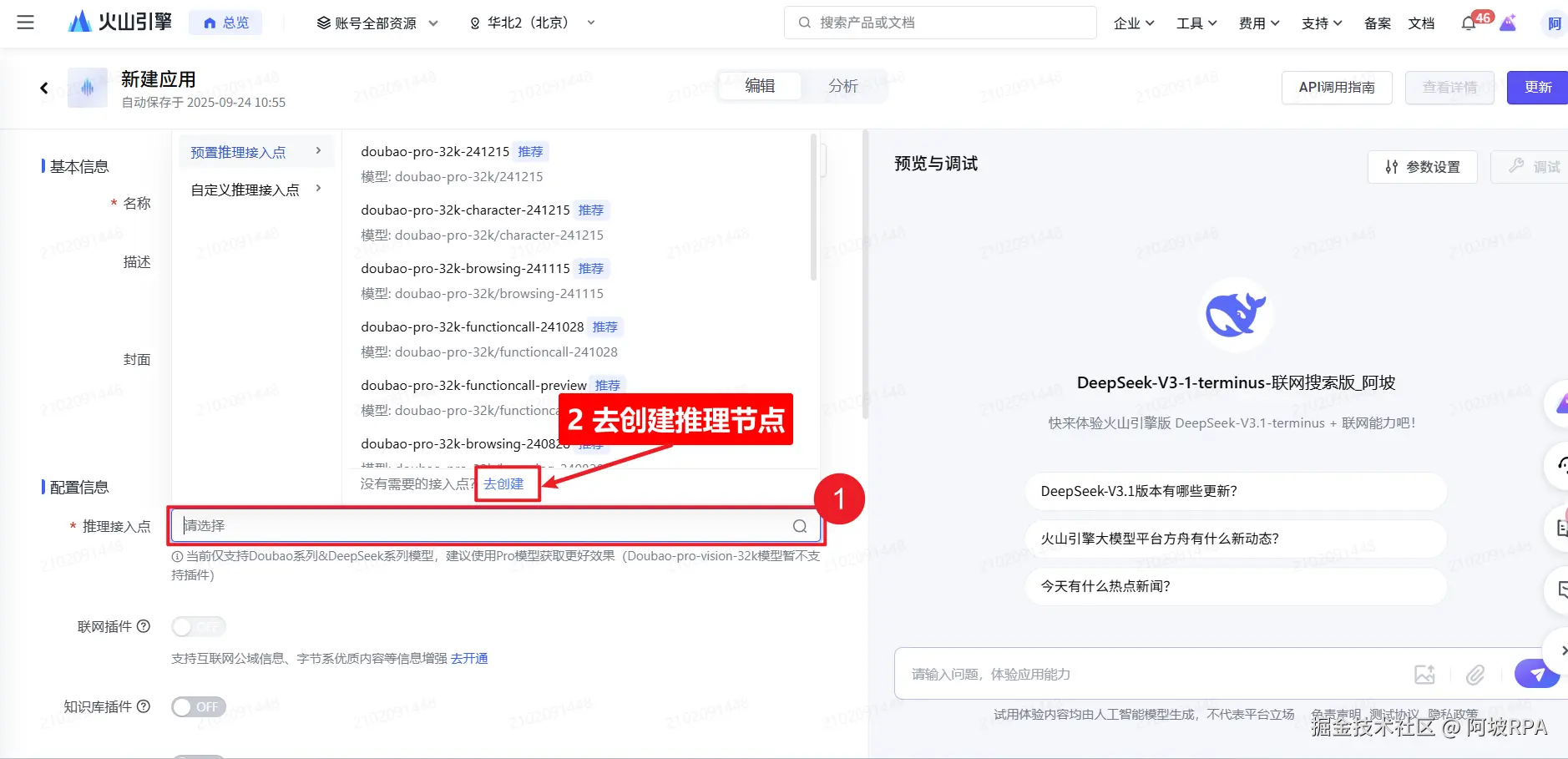Open the hamburger navigation menu
Viewport: 1568px width, 759px height.
(26, 23)
